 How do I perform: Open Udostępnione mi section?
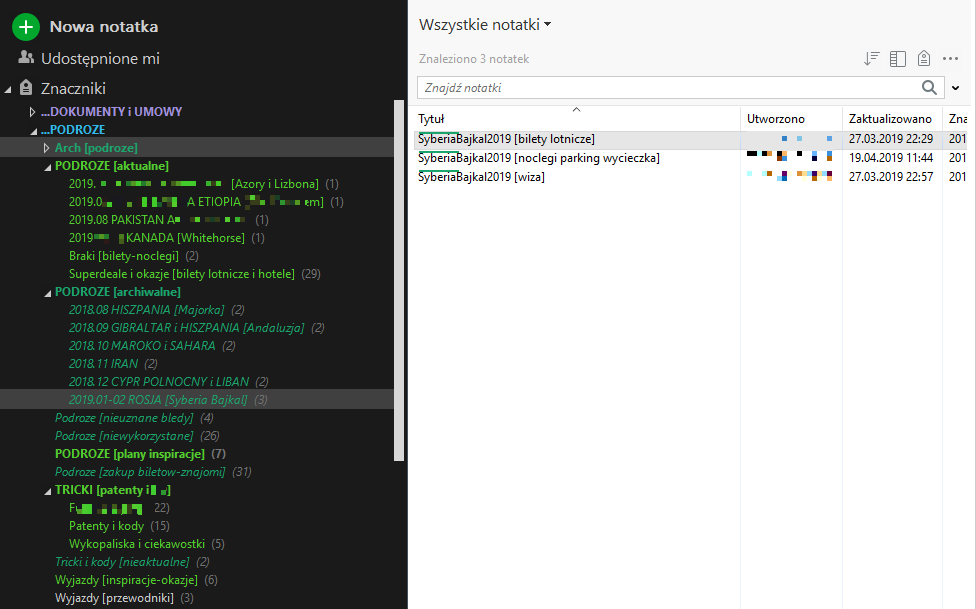(100, 59)
